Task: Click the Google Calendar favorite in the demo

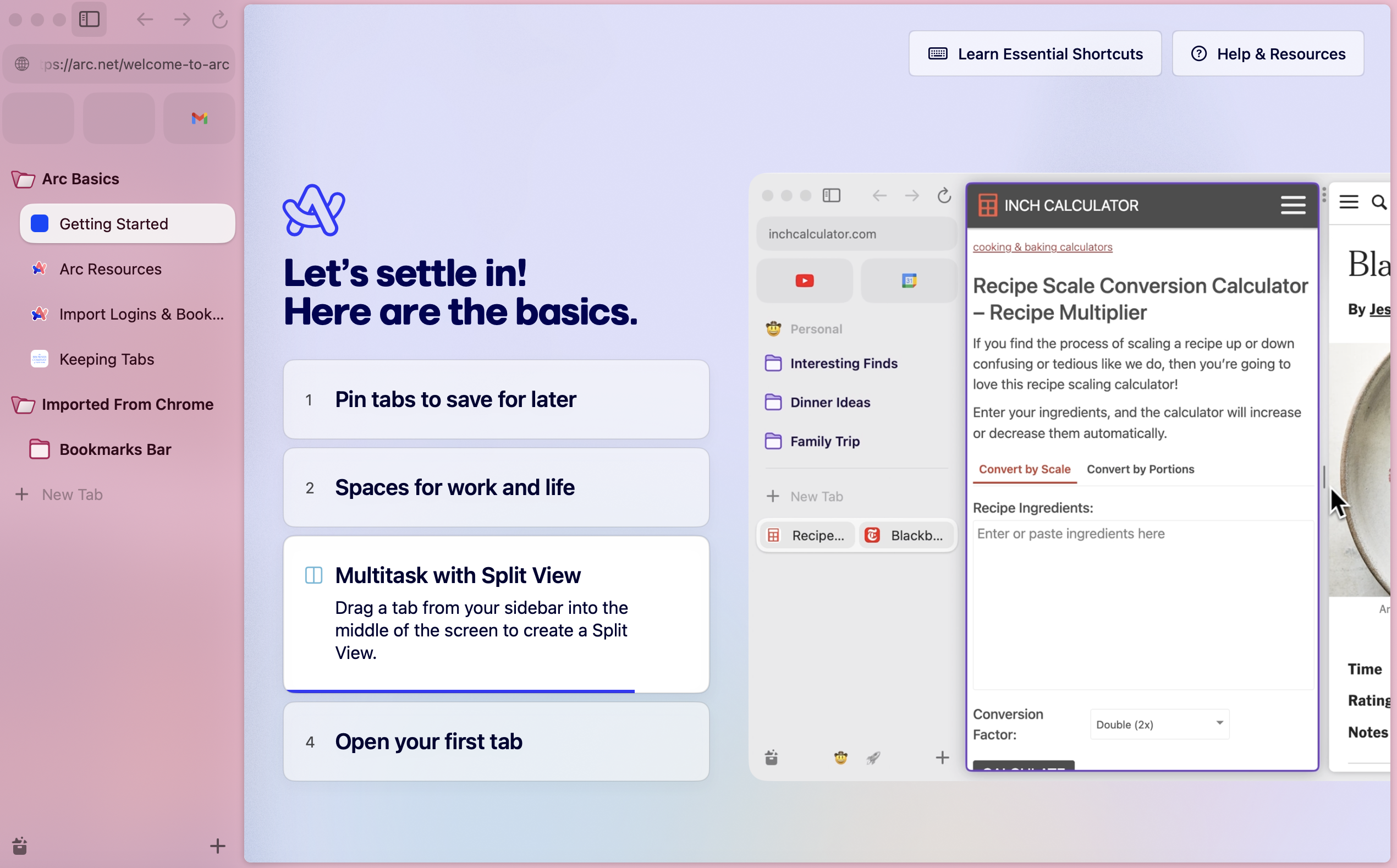Action: click(x=909, y=281)
